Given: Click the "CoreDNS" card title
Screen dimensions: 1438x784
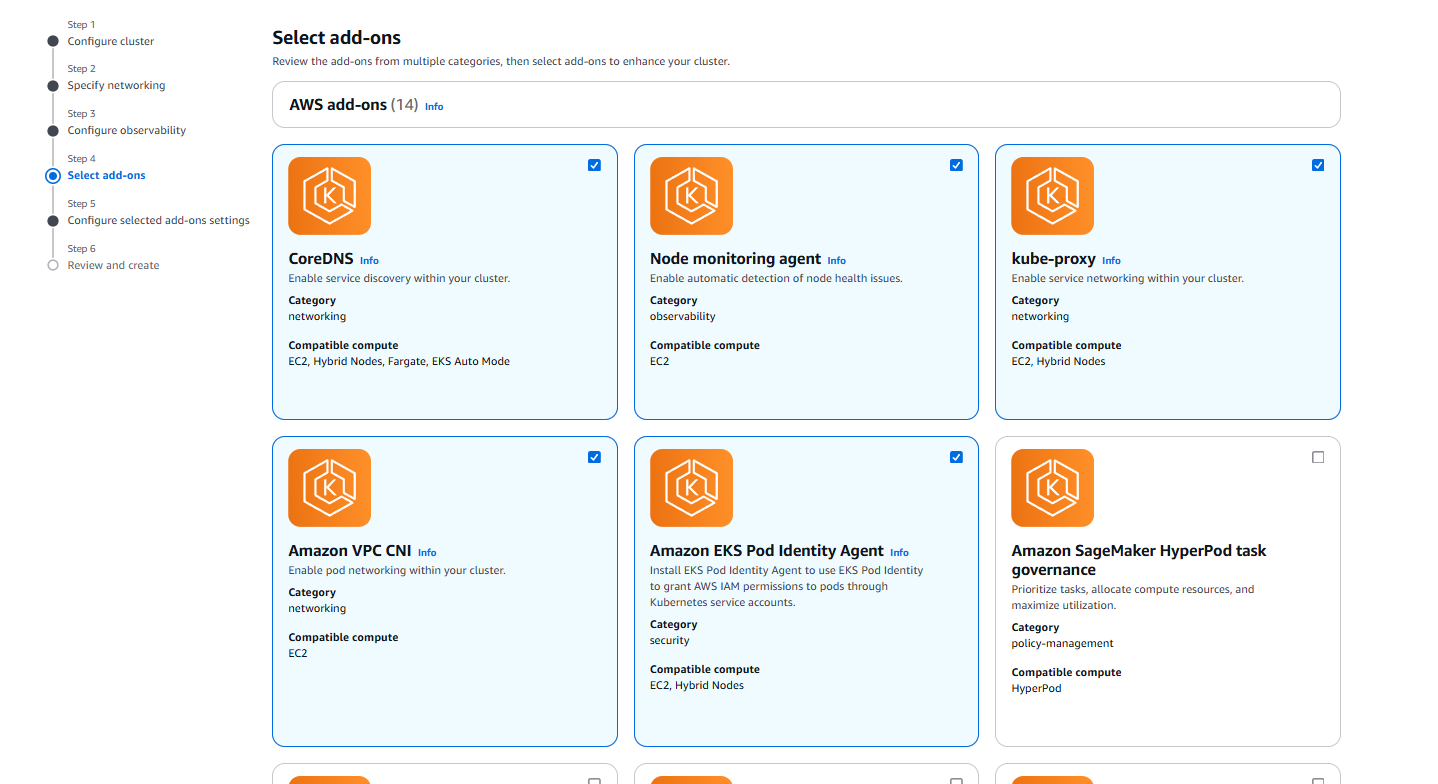Looking at the screenshot, I should [x=321, y=259].
